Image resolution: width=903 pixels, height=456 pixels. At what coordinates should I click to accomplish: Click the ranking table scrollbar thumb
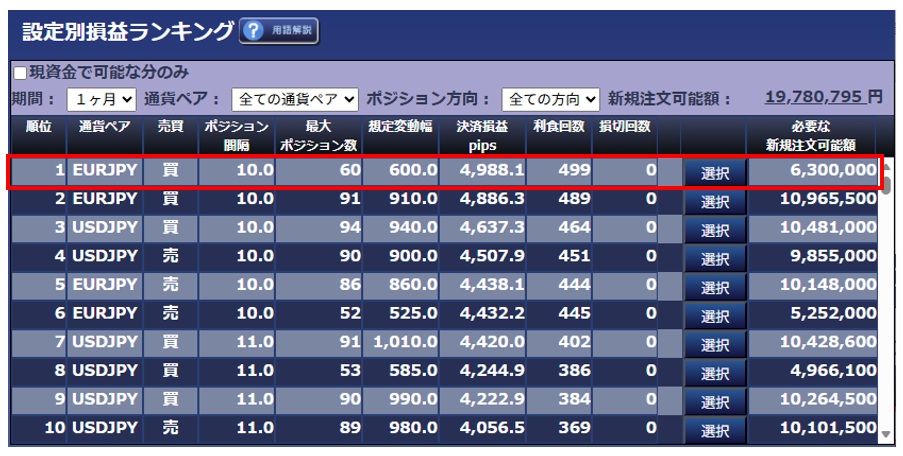tap(887, 185)
